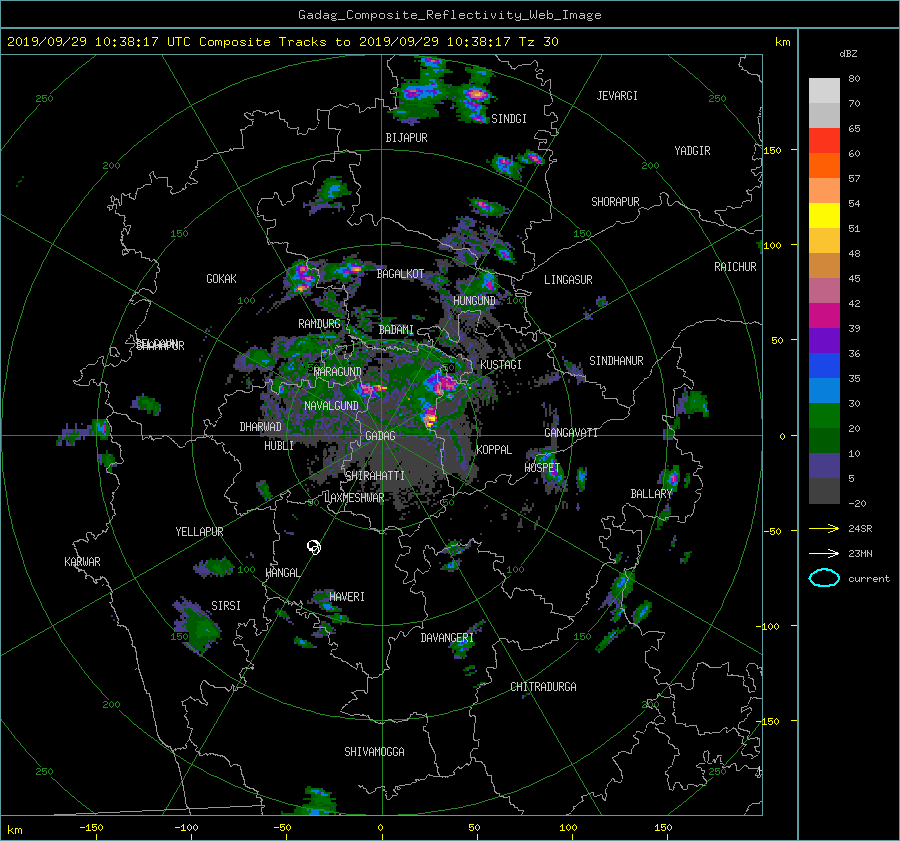This screenshot has height=841, width=900.
Task: Click the BAGALKOT city label
Action: [400, 274]
